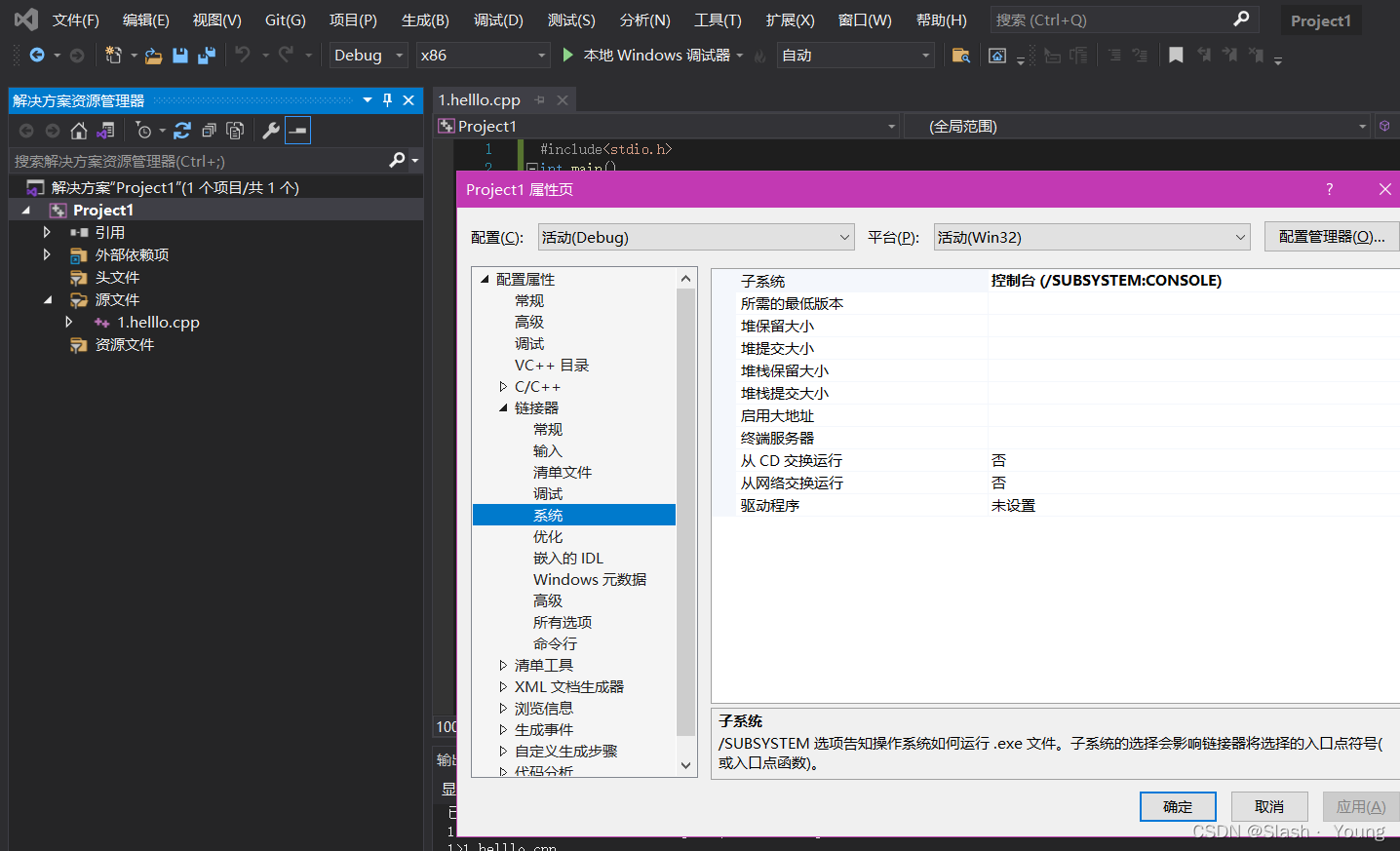Open the Git(G) menu
This screenshot has height=851, width=1400.
click(285, 19)
